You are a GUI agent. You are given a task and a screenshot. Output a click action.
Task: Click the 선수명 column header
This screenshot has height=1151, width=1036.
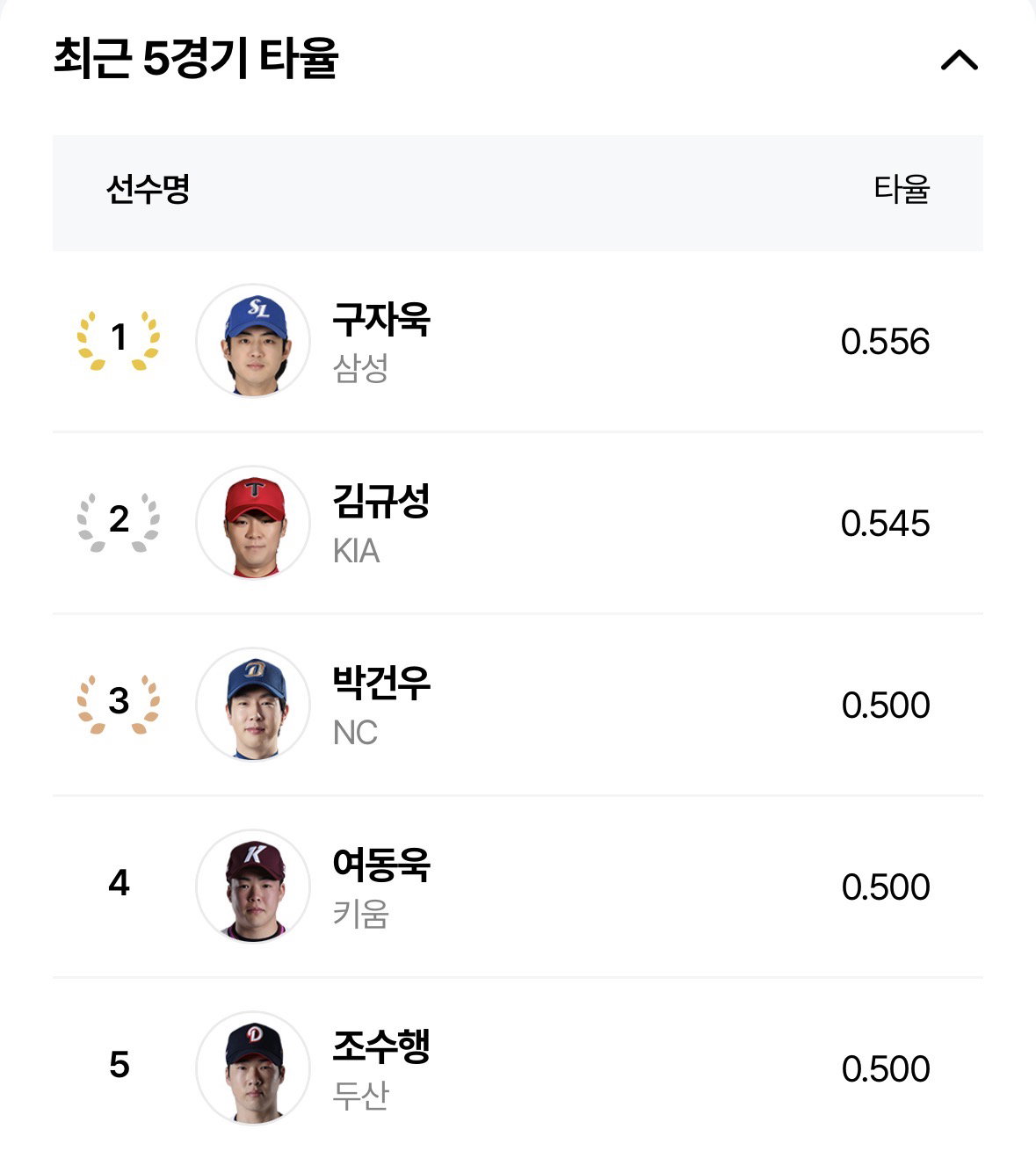click(148, 189)
